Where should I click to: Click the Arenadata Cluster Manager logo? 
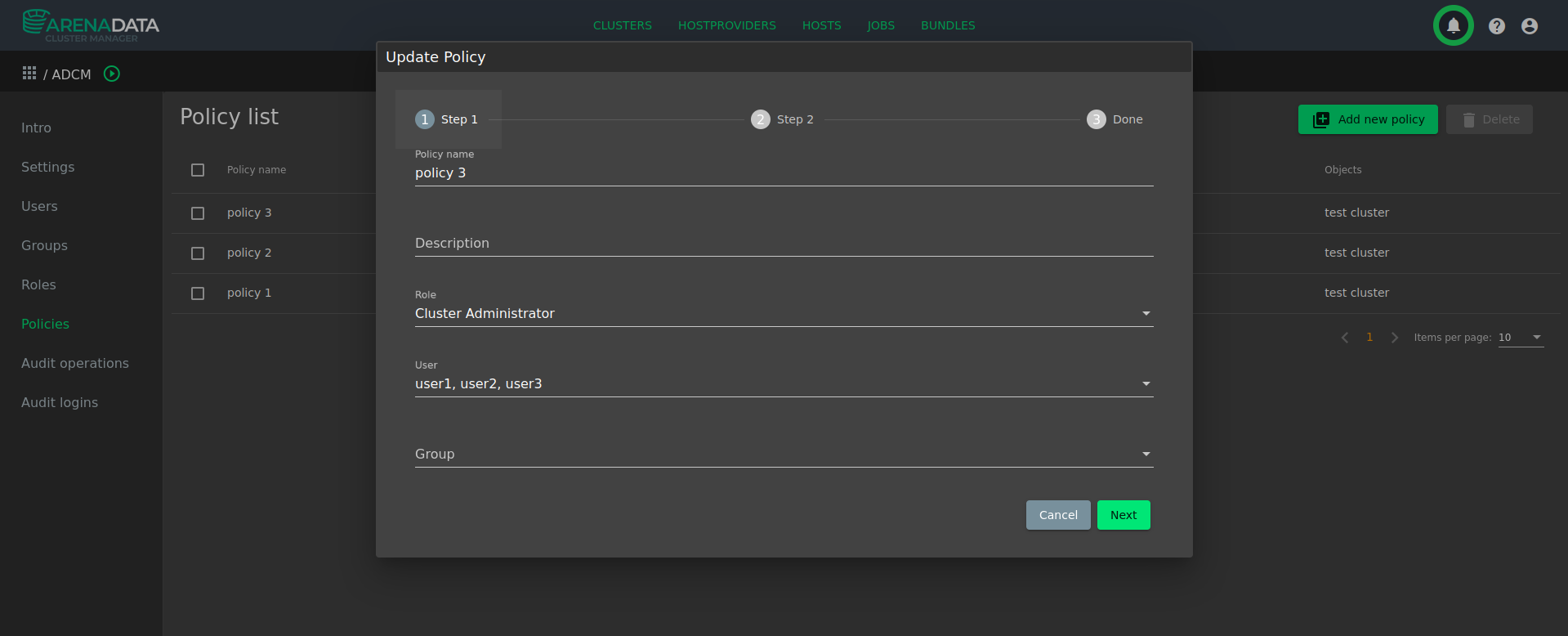91,25
